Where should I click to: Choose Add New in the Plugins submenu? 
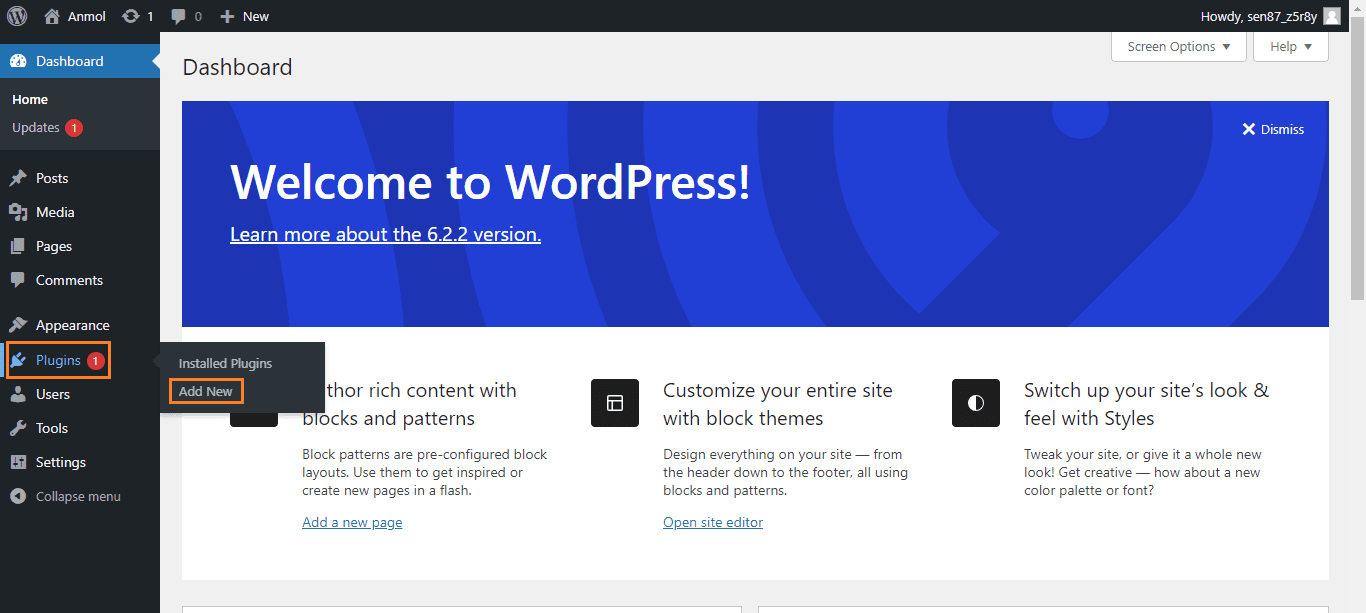coord(205,391)
